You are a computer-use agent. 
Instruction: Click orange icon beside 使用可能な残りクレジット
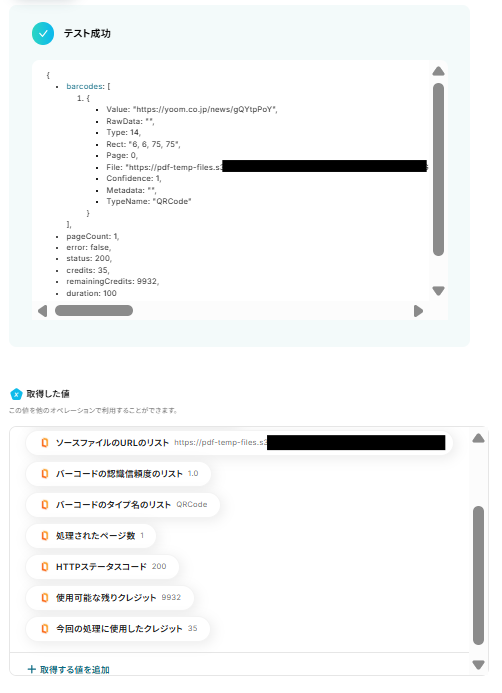(45, 598)
